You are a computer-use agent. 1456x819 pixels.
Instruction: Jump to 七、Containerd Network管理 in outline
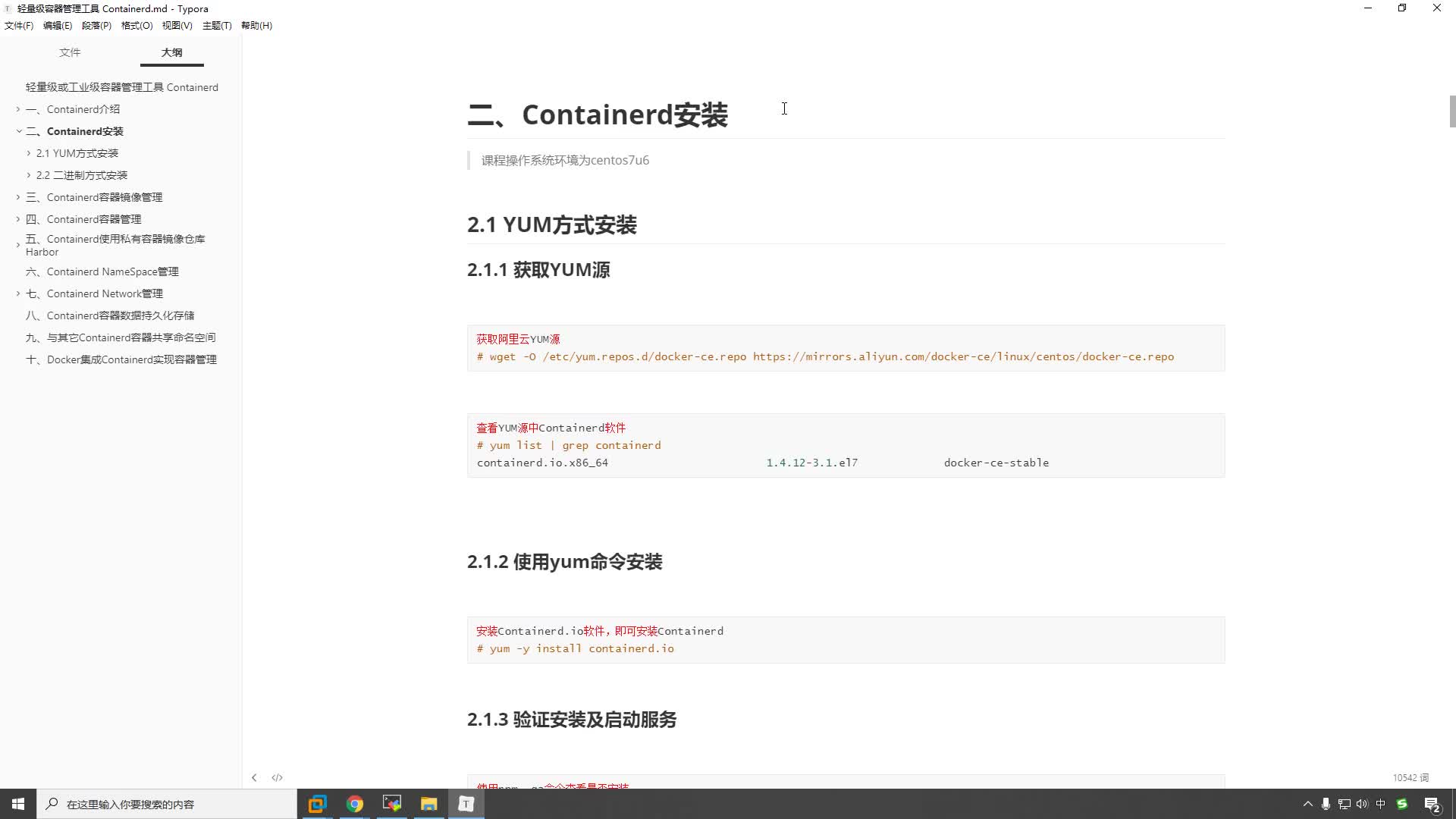pyautogui.click(x=94, y=293)
